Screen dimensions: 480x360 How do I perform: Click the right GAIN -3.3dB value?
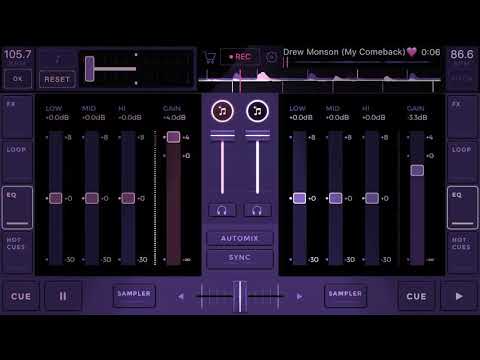tap(417, 117)
